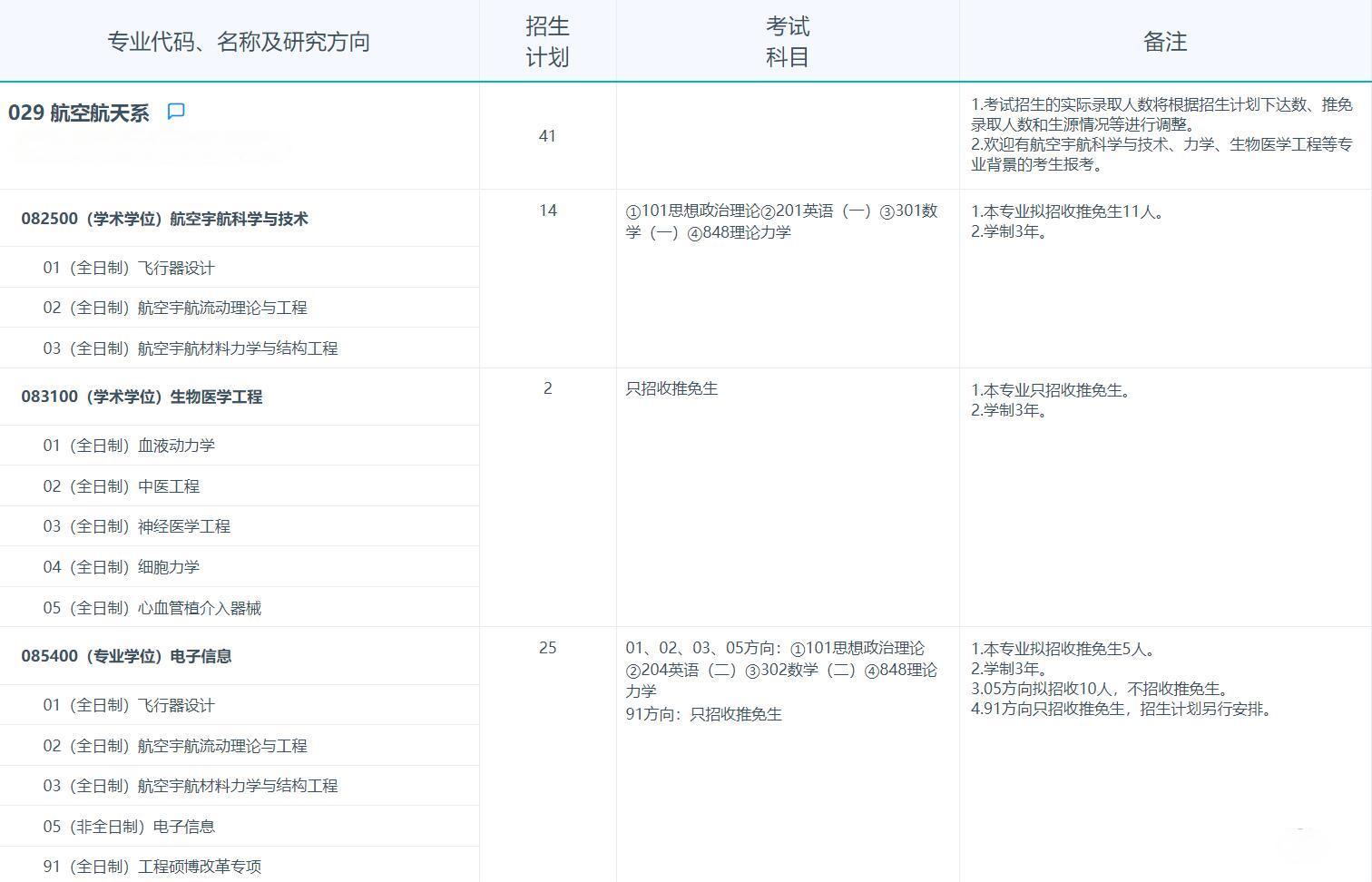Click direction 03 神经医学工程

(130, 525)
